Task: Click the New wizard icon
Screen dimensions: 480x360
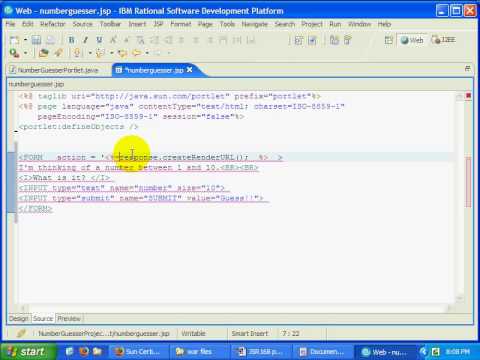Action: tap(14, 40)
